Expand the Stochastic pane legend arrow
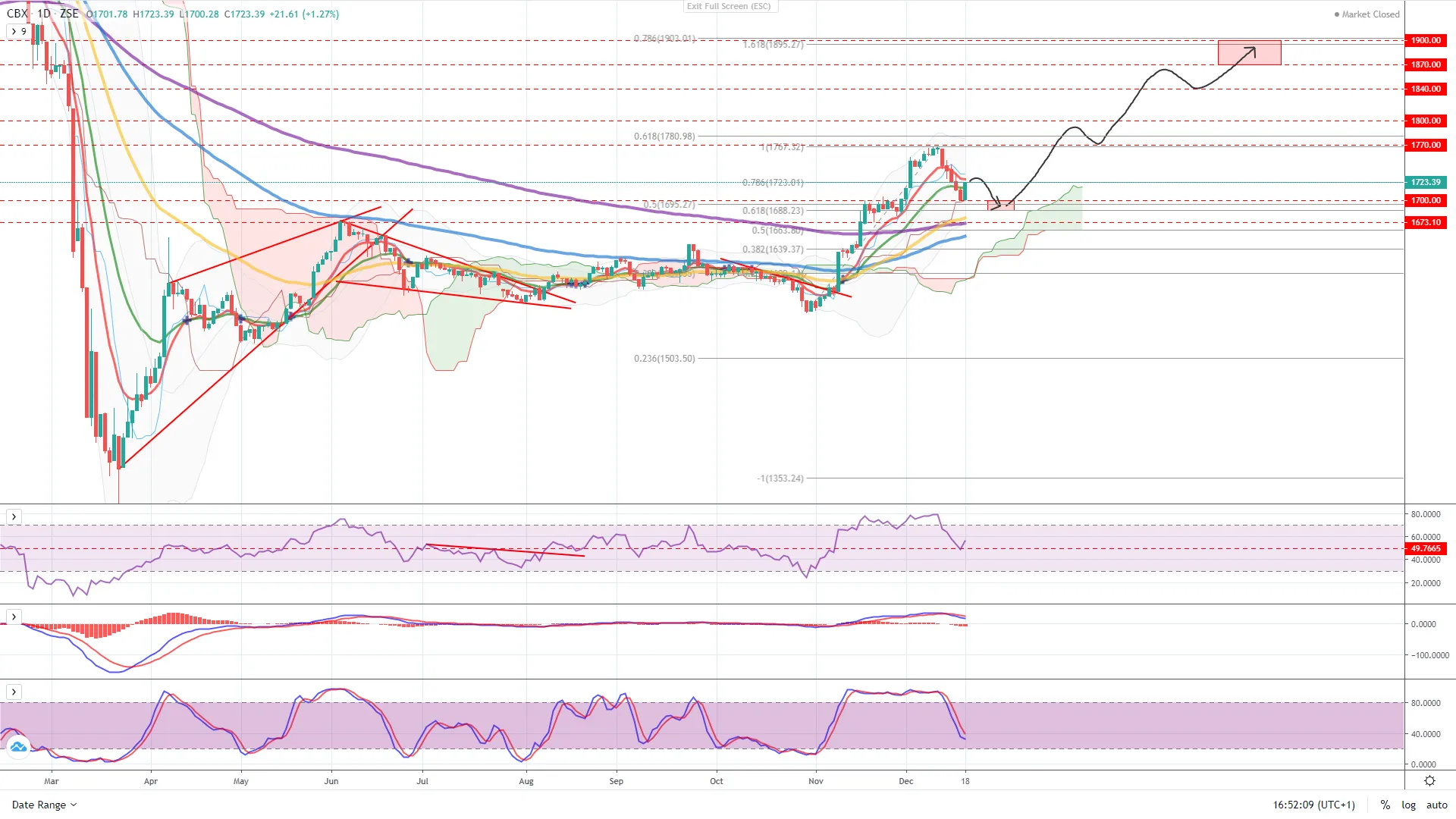Image resolution: width=1456 pixels, height=819 pixels. (x=14, y=692)
